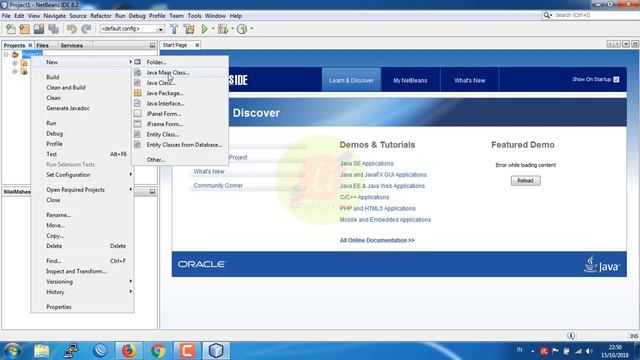Expand the second child node under Project1
This screenshot has width=640, height=360.
tap(15, 71)
